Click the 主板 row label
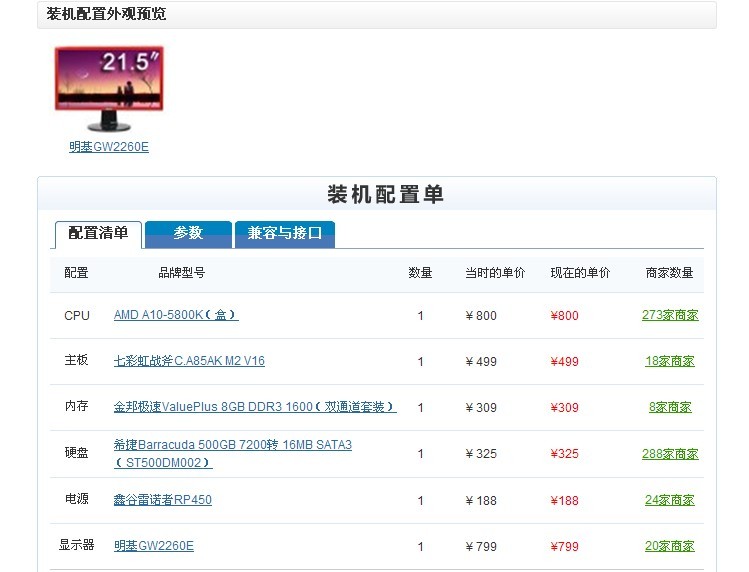 pos(76,360)
